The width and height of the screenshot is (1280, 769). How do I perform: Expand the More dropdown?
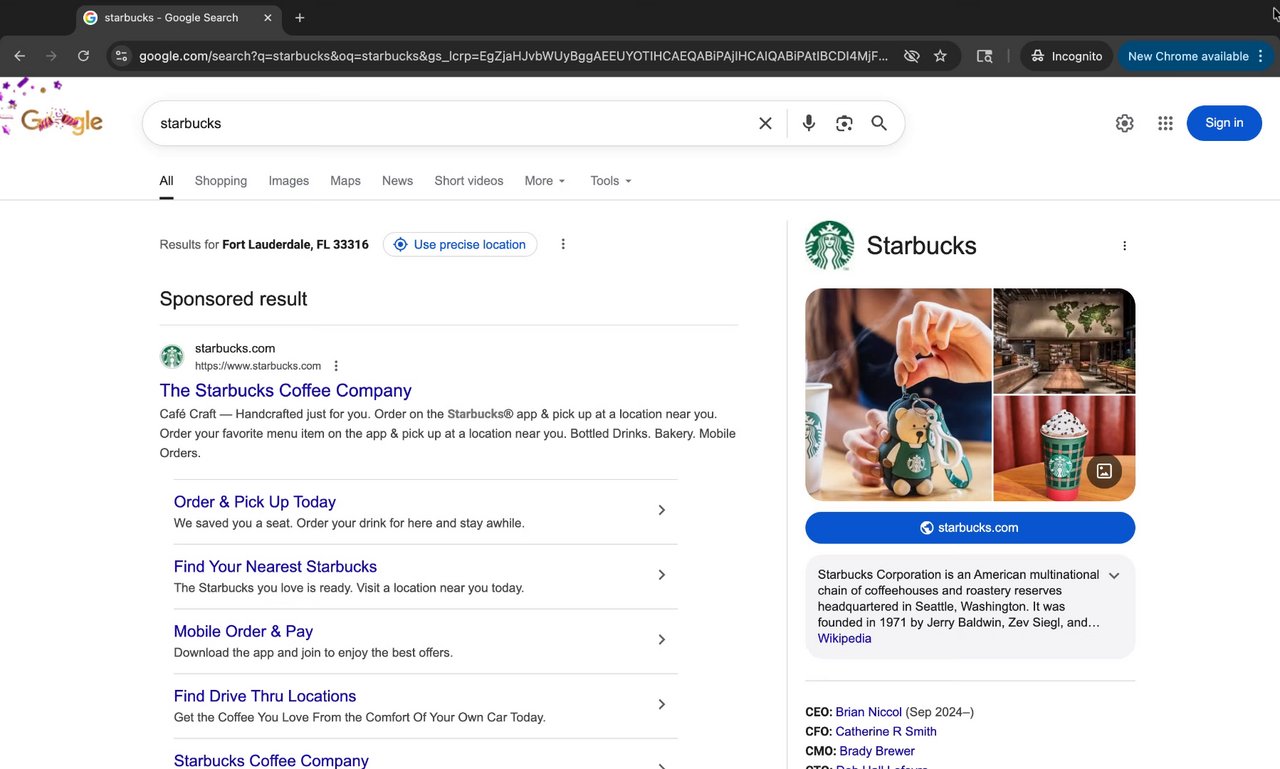[x=545, y=181]
